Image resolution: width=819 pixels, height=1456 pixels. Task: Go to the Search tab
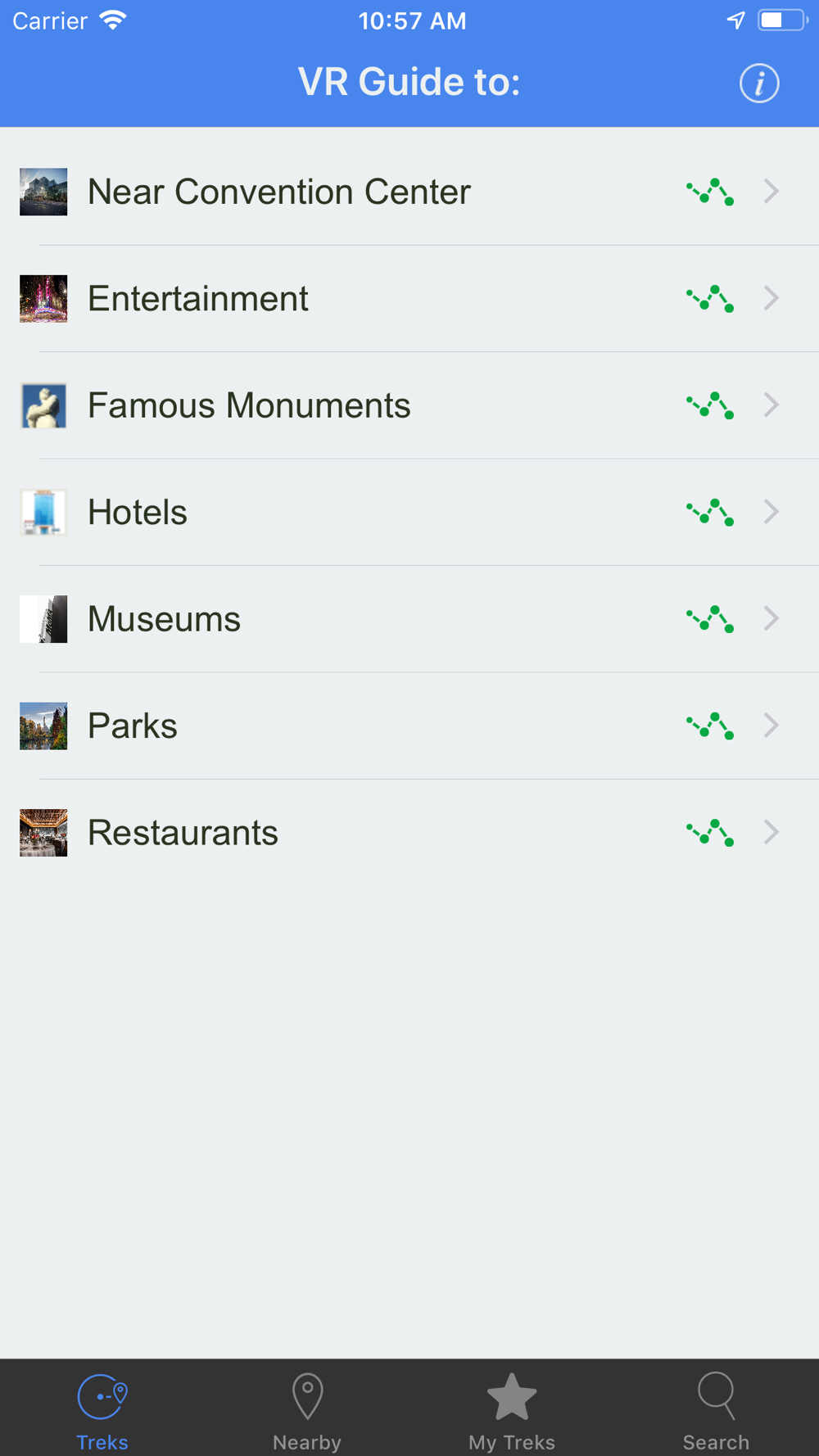point(717,1412)
